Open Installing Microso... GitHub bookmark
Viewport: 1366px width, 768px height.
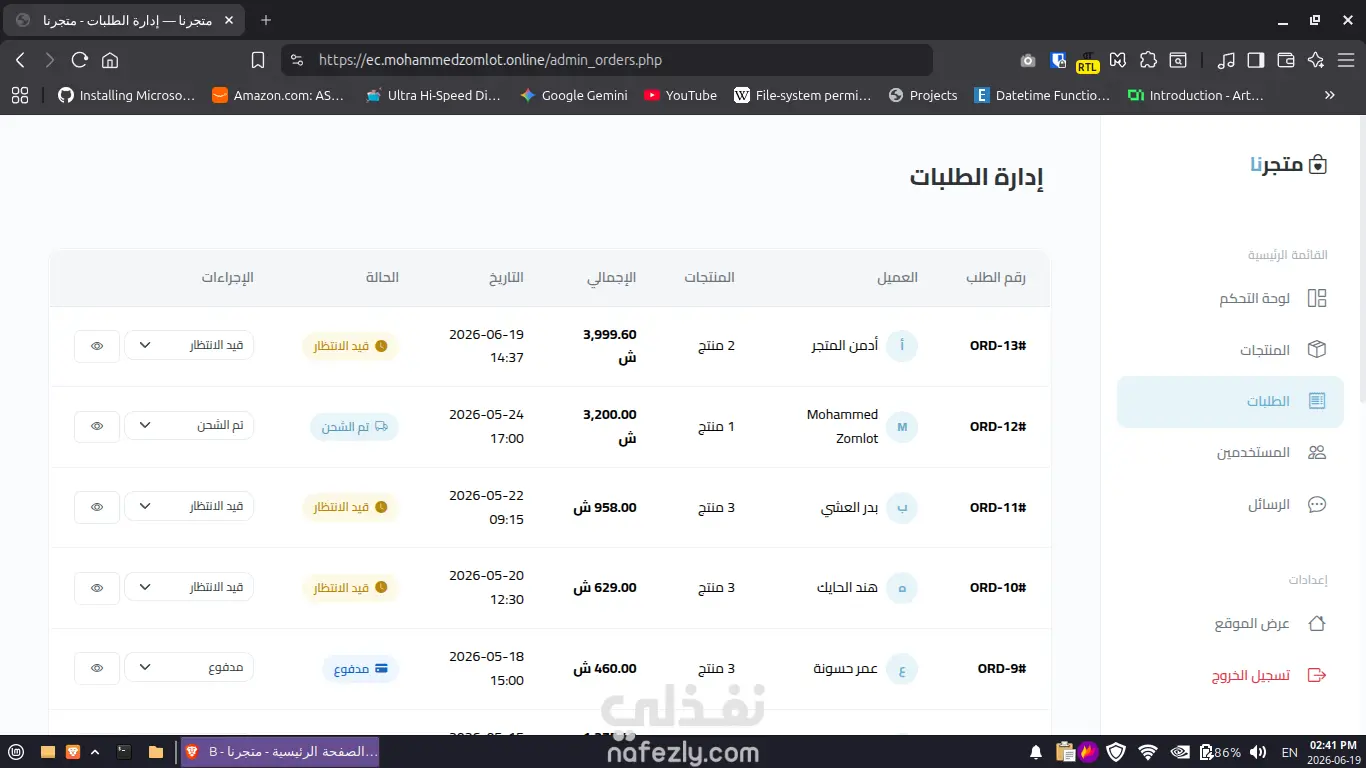pos(126,95)
